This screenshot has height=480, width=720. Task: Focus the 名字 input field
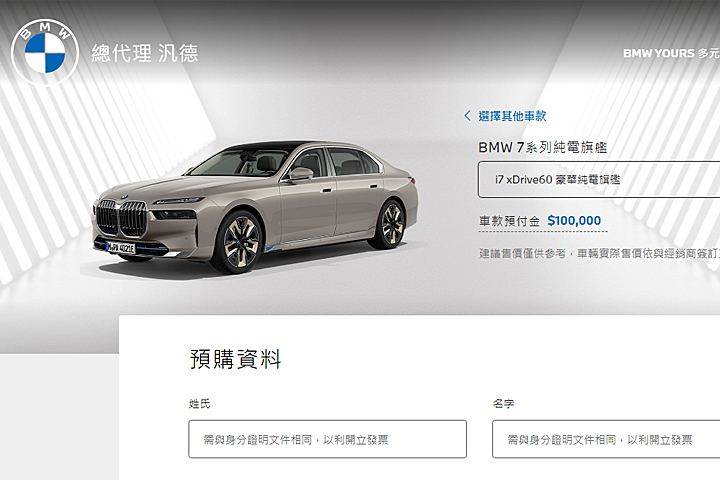606,439
